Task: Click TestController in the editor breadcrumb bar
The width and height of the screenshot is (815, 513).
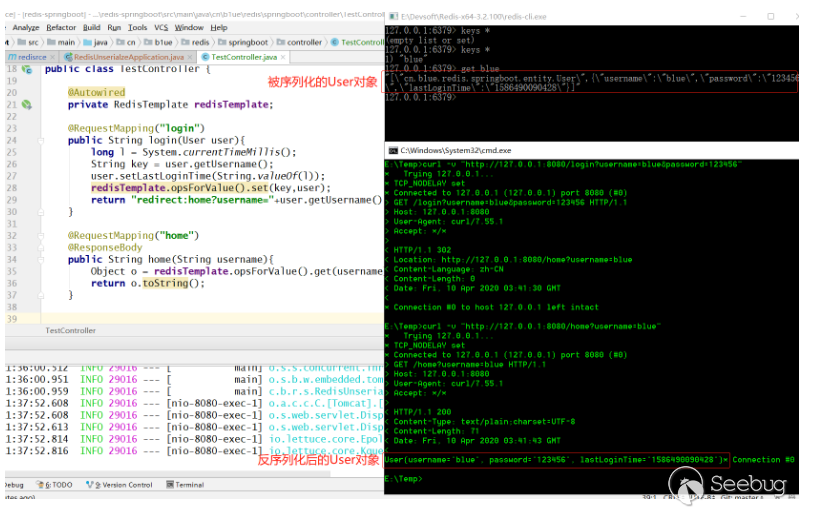Action: (x=71, y=330)
